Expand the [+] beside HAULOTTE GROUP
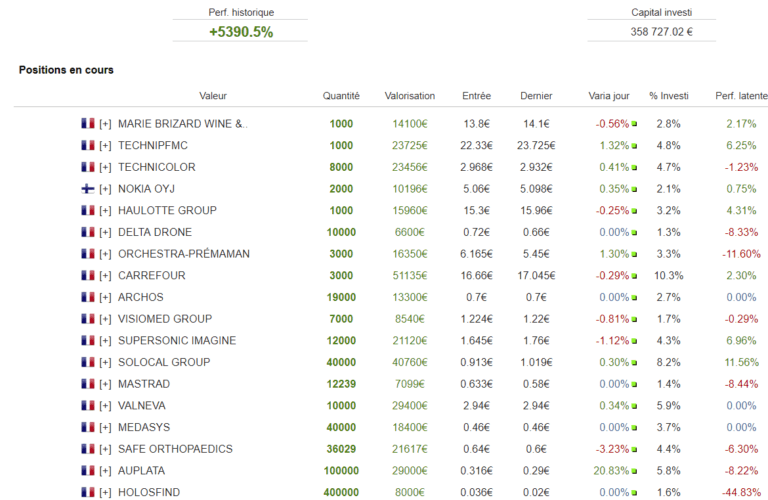 click(105, 211)
